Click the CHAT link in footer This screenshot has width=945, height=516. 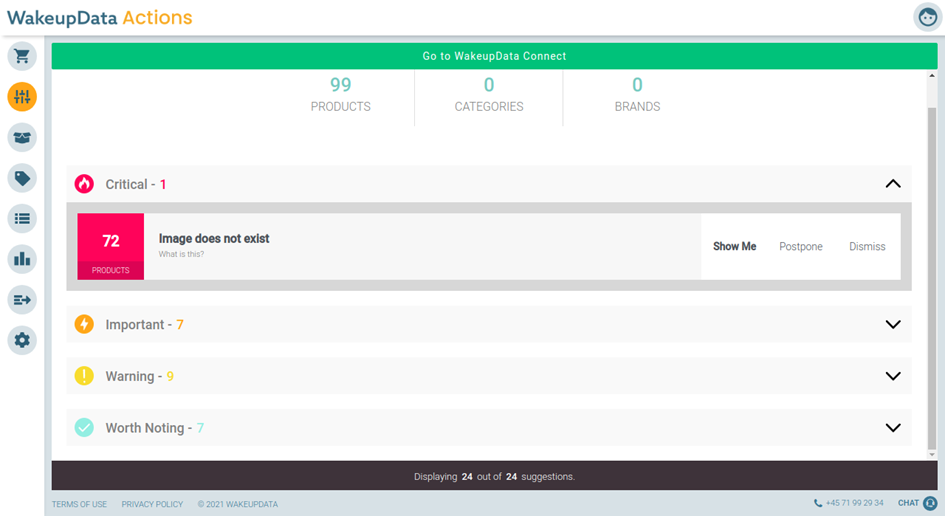908,503
